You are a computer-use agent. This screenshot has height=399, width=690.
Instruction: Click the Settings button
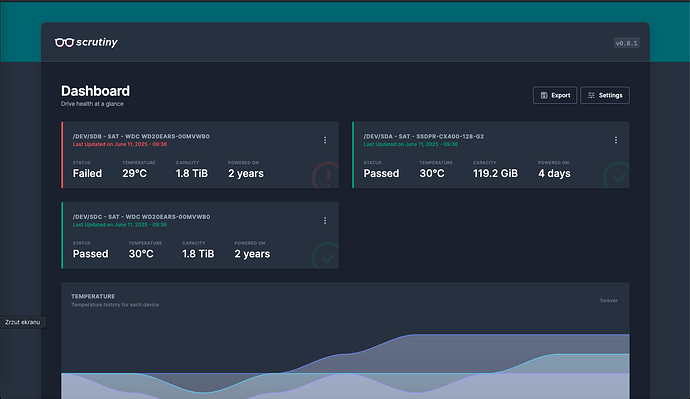click(605, 95)
